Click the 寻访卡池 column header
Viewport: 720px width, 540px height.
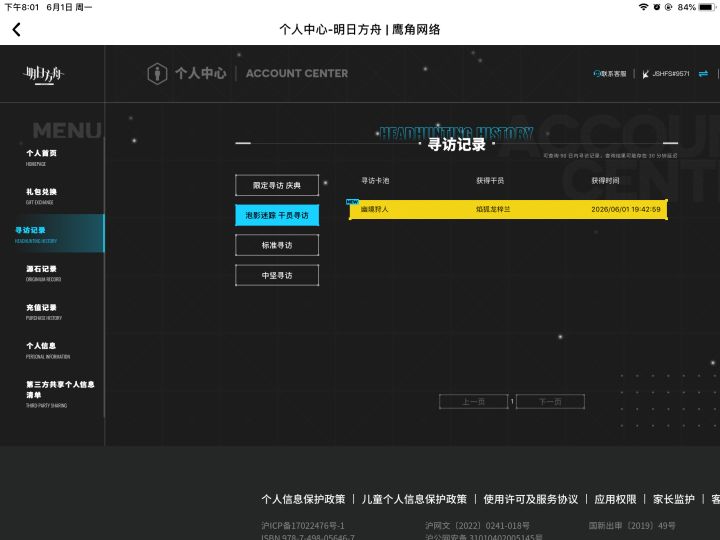(375, 180)
